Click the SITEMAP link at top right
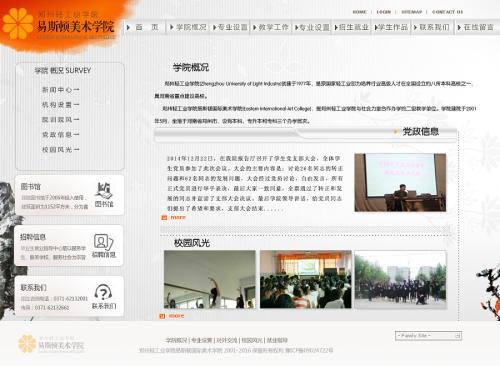This screenshot has width=500, height=366. coord(411,12)
